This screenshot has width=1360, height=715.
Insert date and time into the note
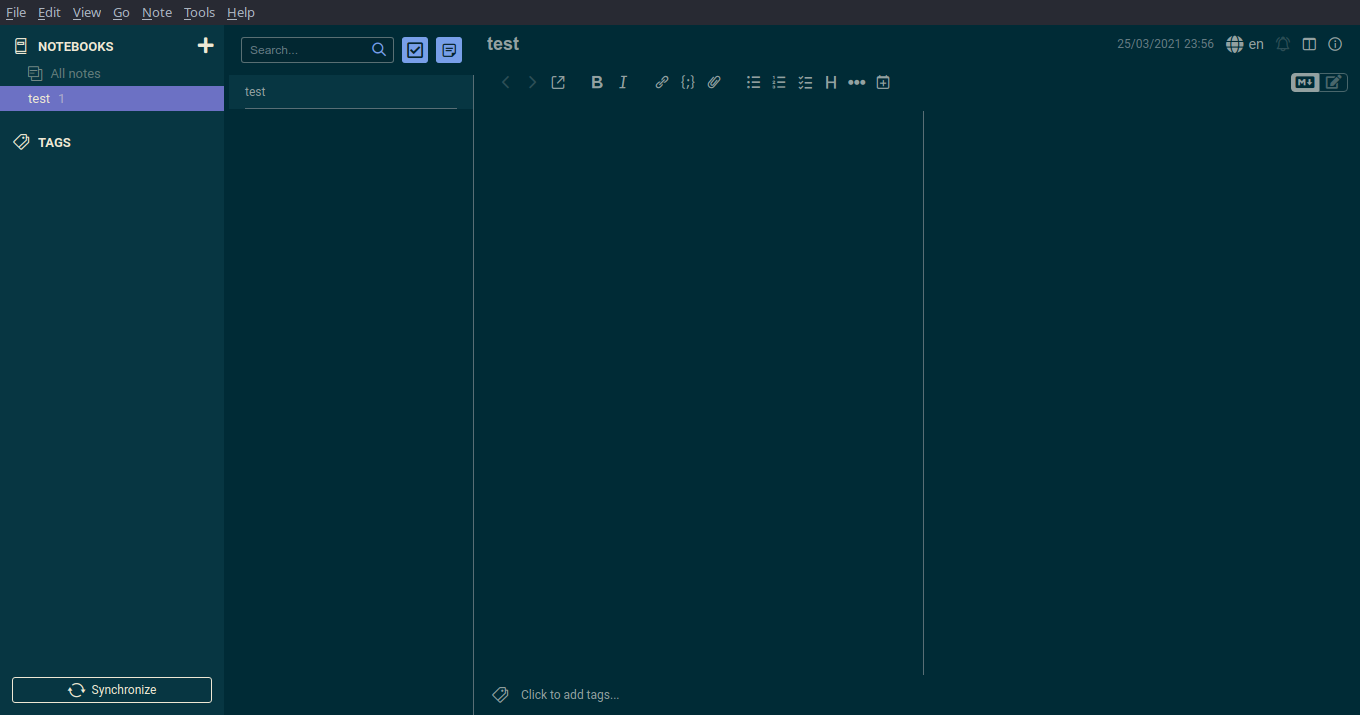click(x=883, y=82)
